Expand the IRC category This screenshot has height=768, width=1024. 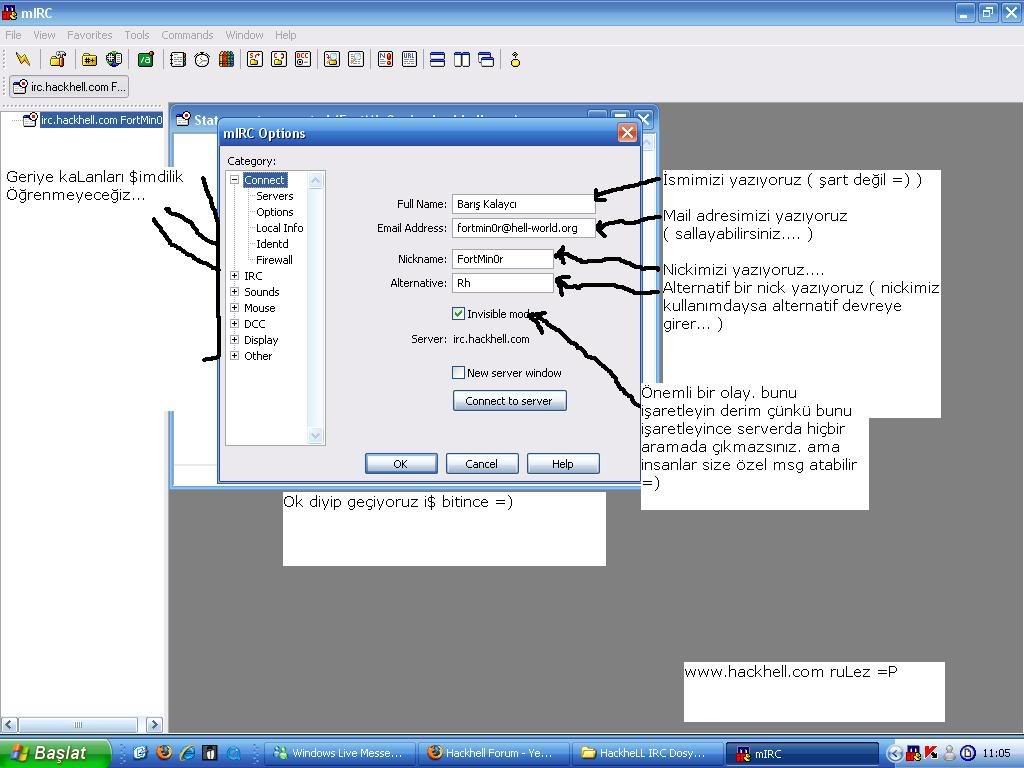click(x=234, y=276)
